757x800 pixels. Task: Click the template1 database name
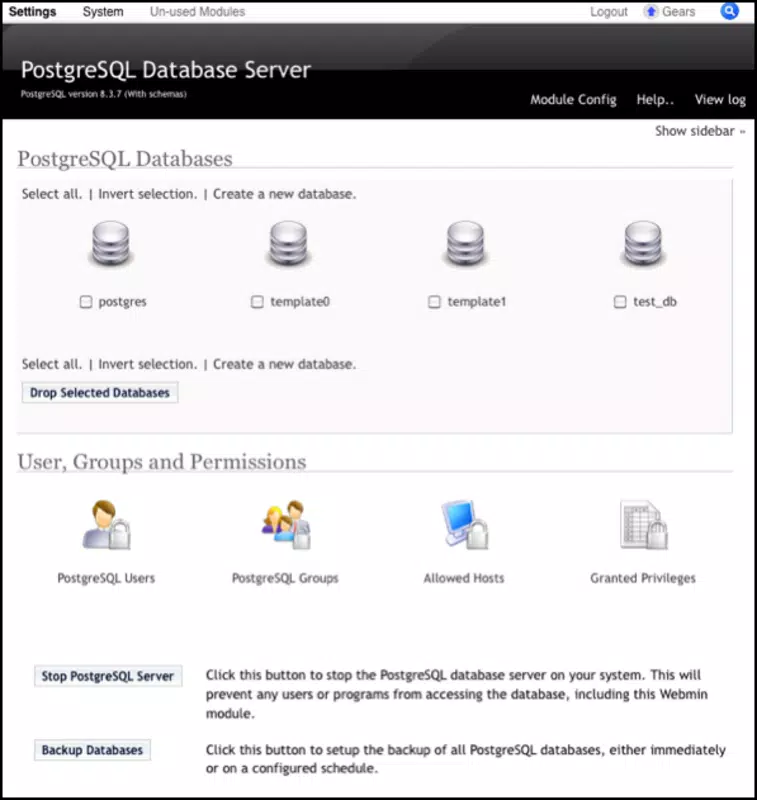(x=477, y=302)
